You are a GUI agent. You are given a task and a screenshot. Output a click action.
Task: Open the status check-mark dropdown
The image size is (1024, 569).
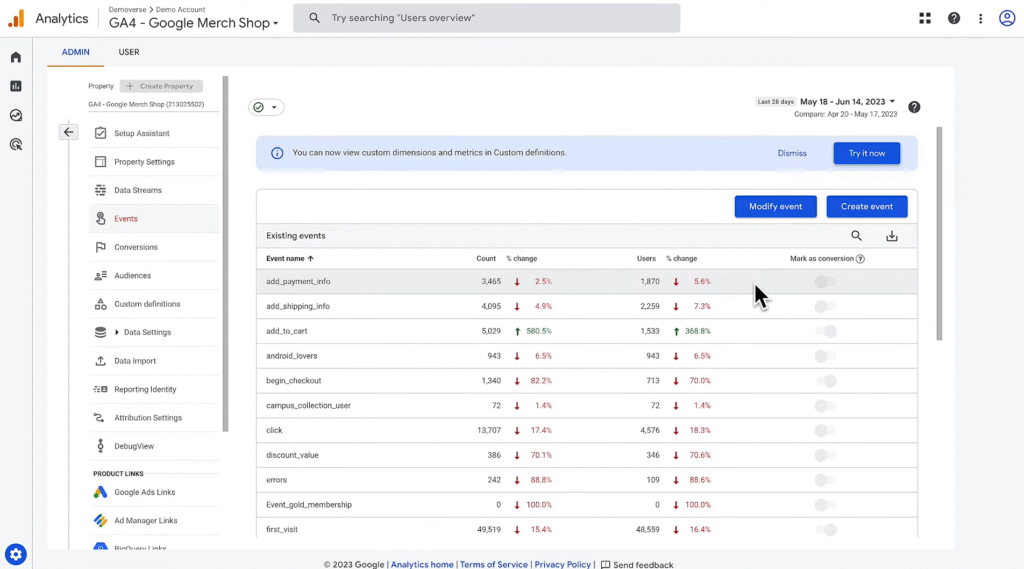(x=266, y=107)
